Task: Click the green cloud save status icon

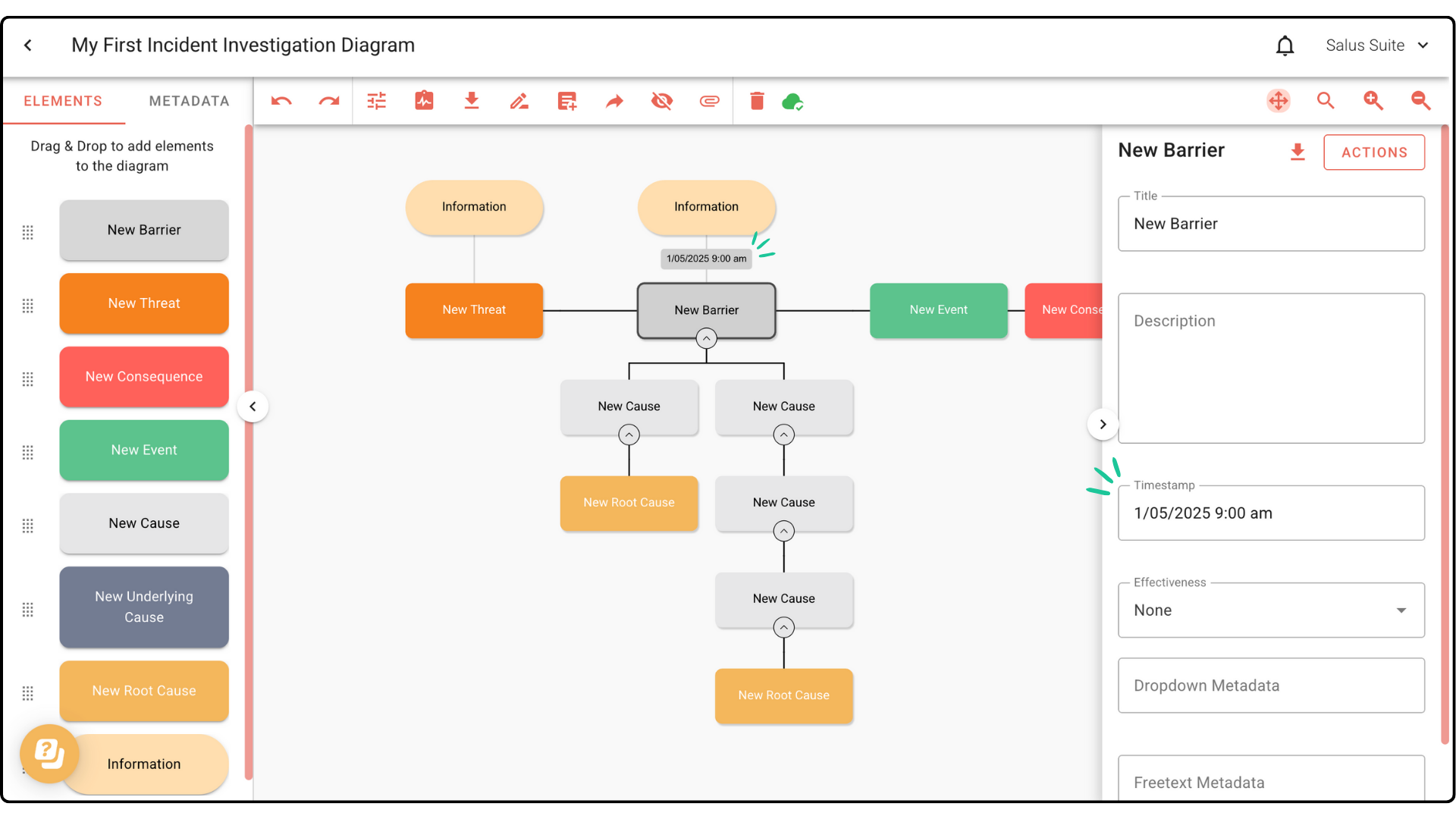Action: (792, 101)
